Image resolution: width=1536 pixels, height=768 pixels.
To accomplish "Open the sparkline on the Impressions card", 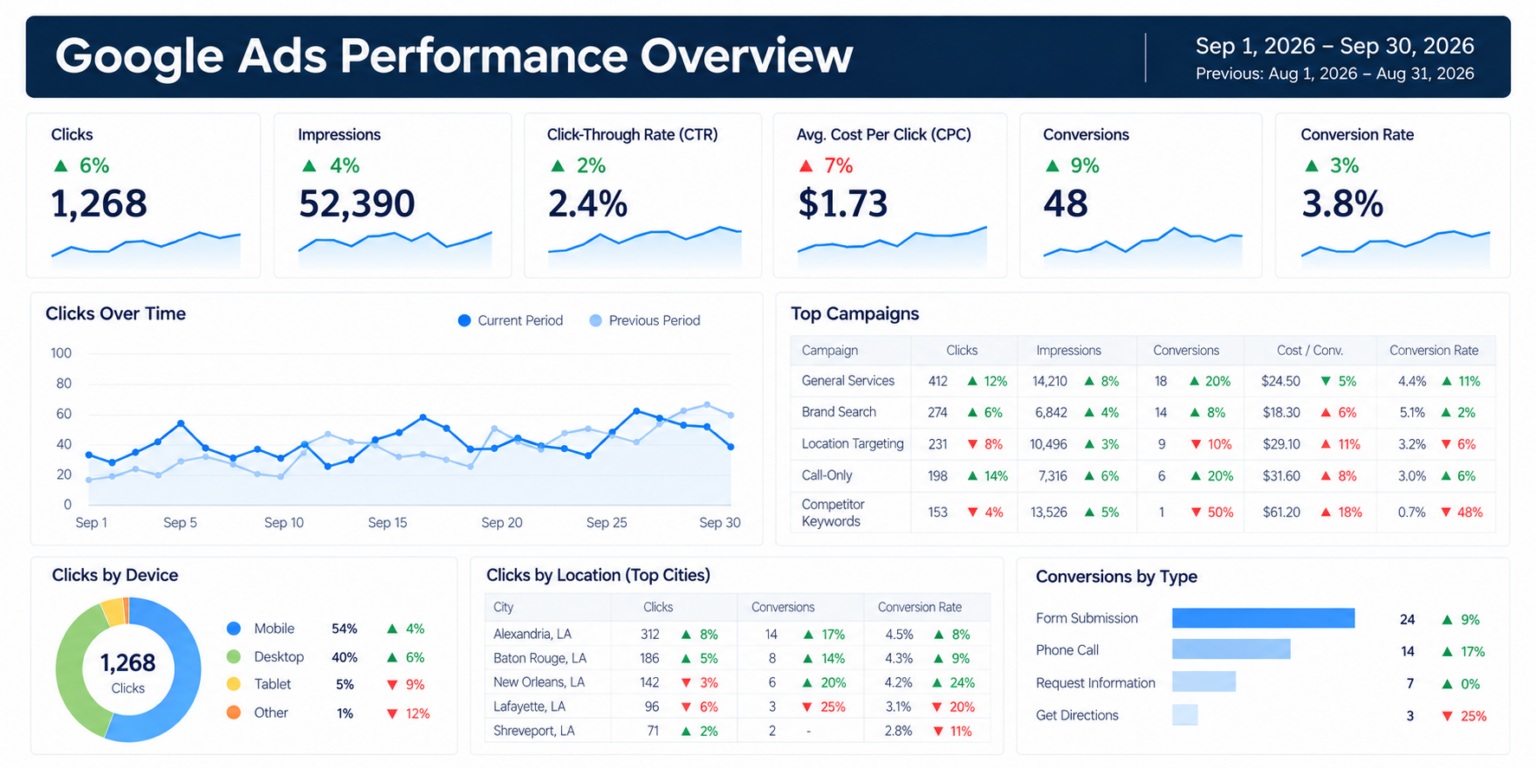I will tap(395, 249).
